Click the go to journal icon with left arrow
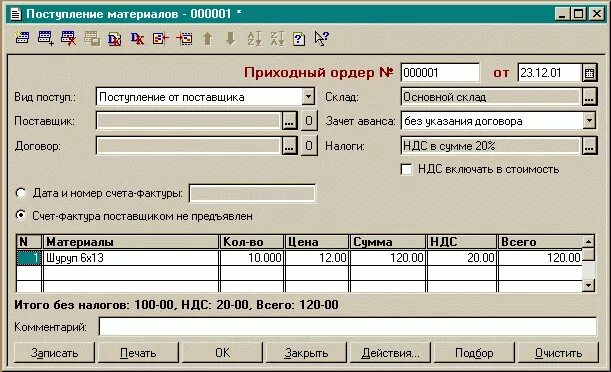Image resolution: width=611 pixels, height=372 pixels. 161,38
